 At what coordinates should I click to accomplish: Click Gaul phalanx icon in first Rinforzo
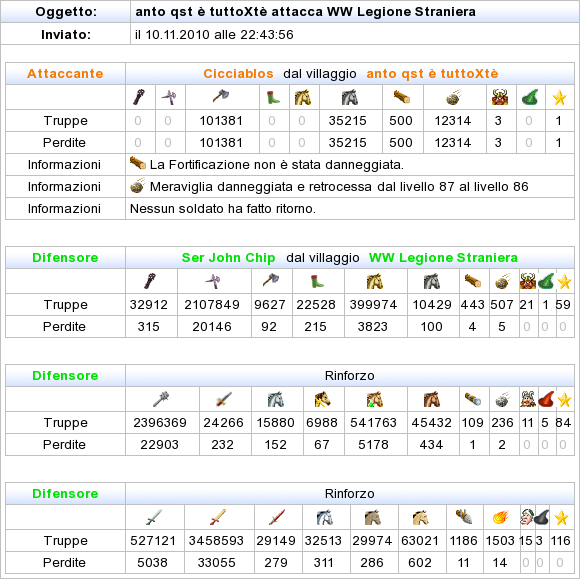(161, 400)
